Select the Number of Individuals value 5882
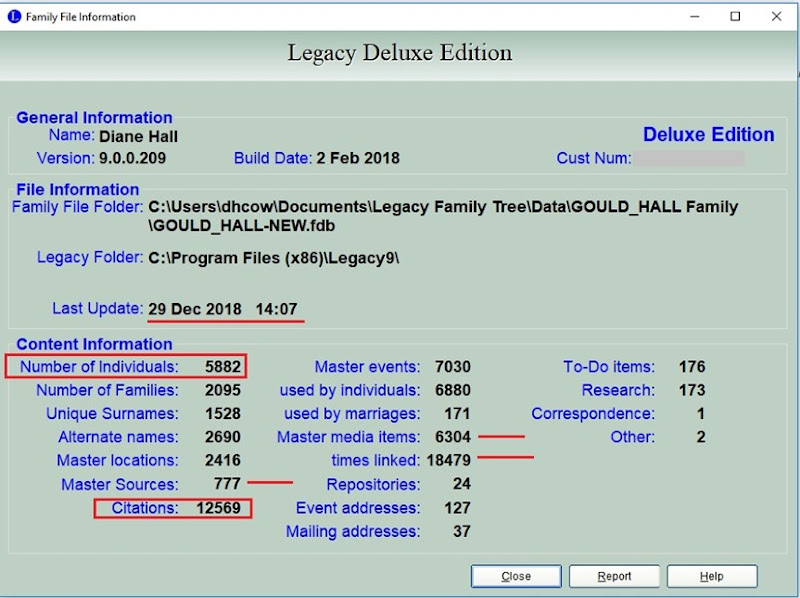This screenshot has height=598, width=800. click(x=222, y=366)
